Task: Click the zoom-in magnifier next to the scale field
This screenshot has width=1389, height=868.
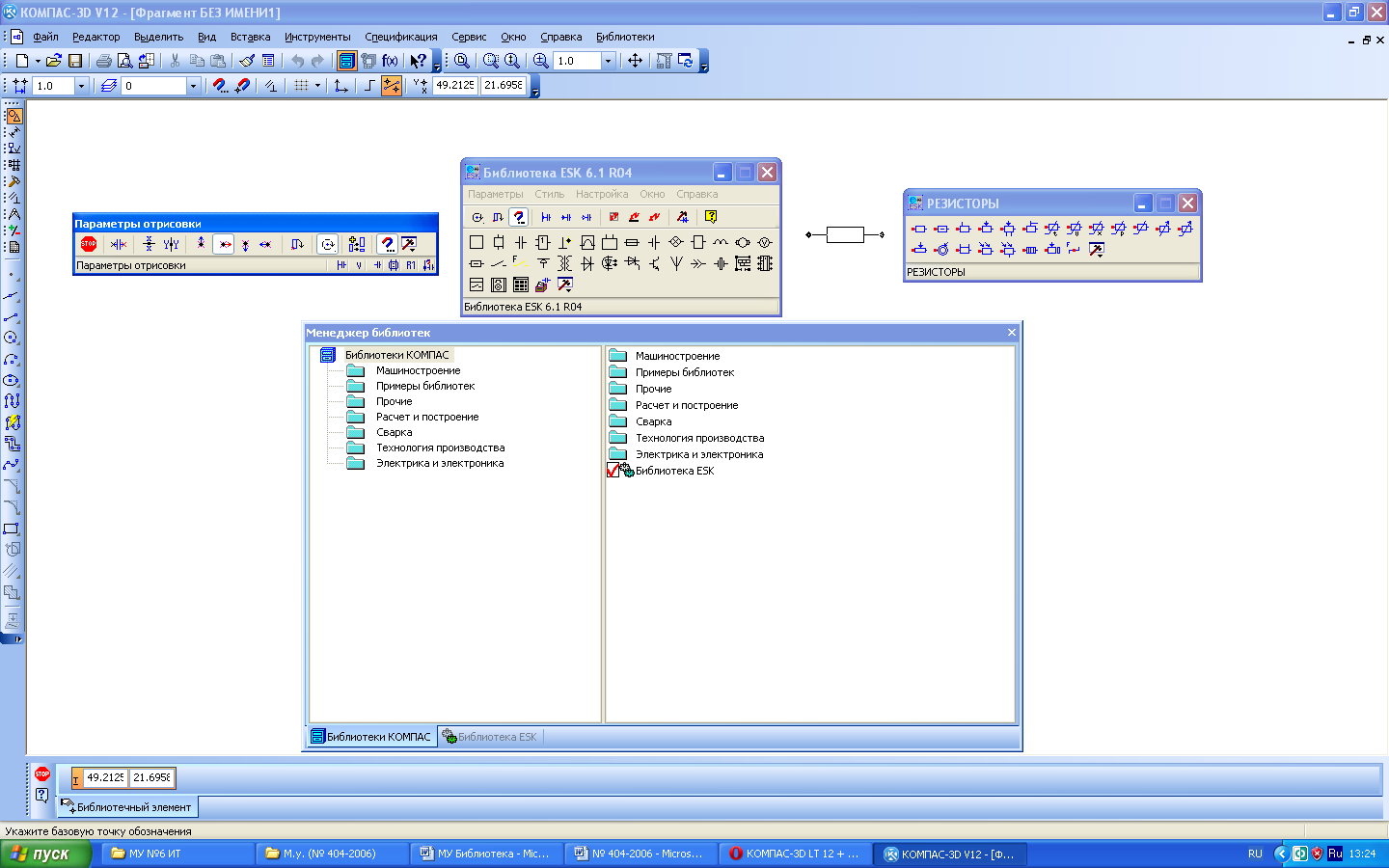Action: pyautogui.click(x=540, y=61)
